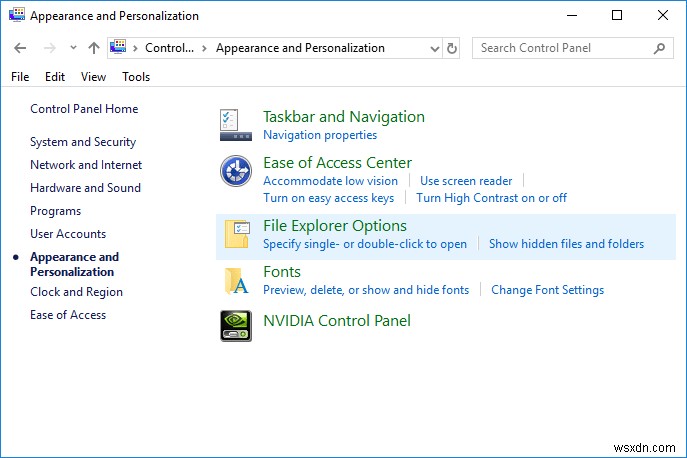Open the Tools menu
This screenshot has height=458, width=687.
click(136, 77)
